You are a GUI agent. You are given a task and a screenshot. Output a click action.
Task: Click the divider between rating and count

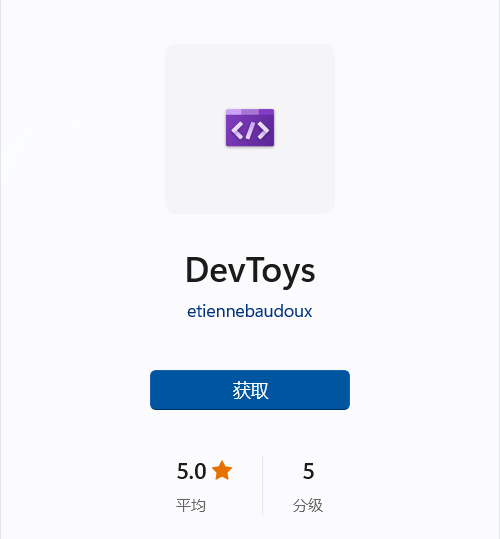(263, 485)
